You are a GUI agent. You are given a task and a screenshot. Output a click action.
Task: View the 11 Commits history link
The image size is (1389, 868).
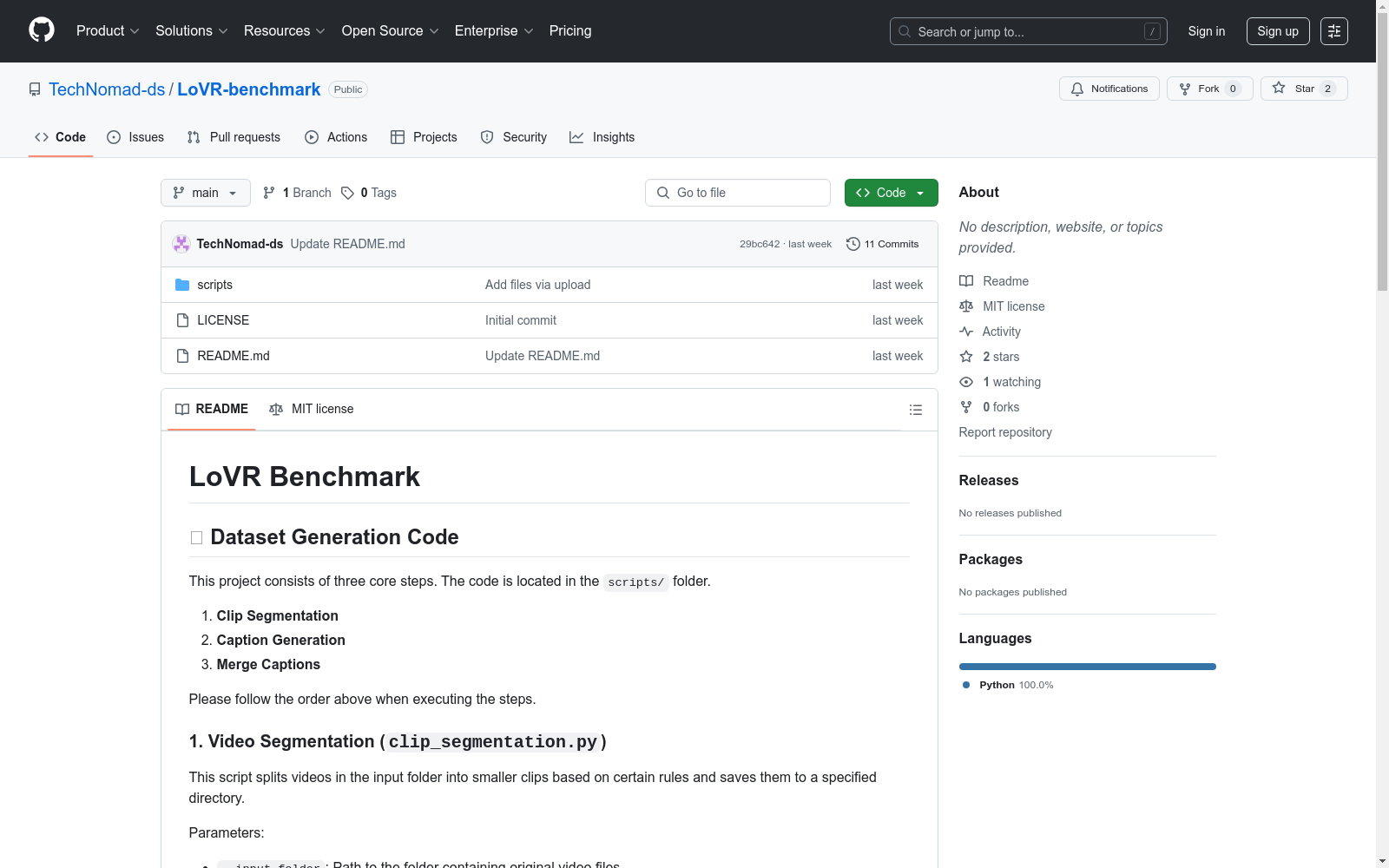[x=882, y=244]
